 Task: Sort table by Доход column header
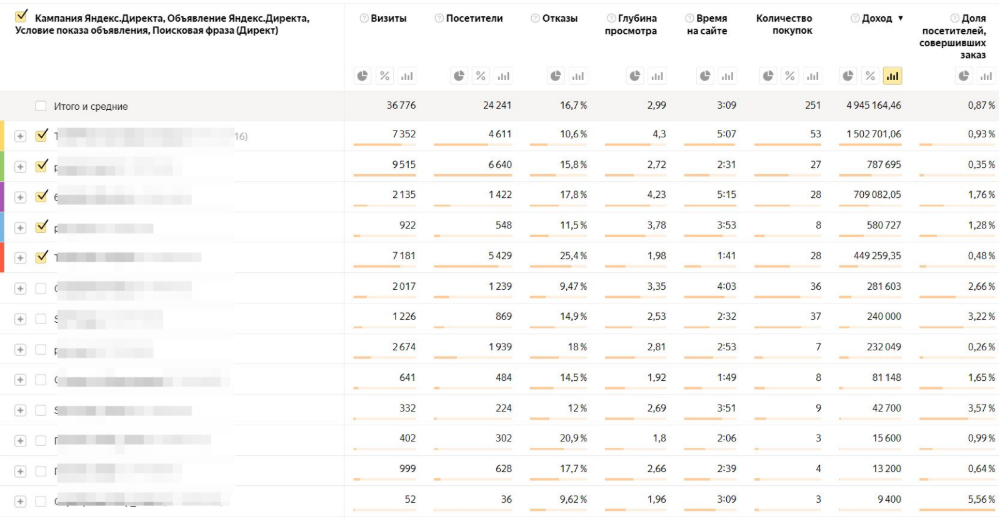pos(876,19)
